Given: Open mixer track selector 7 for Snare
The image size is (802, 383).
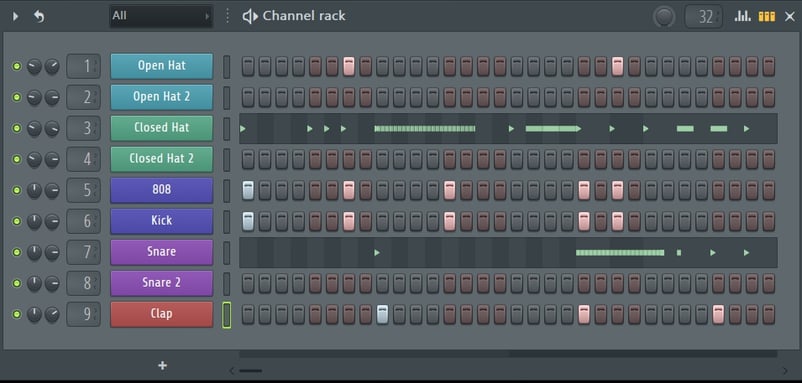Looking at the screenshot, I should point(83,252).
